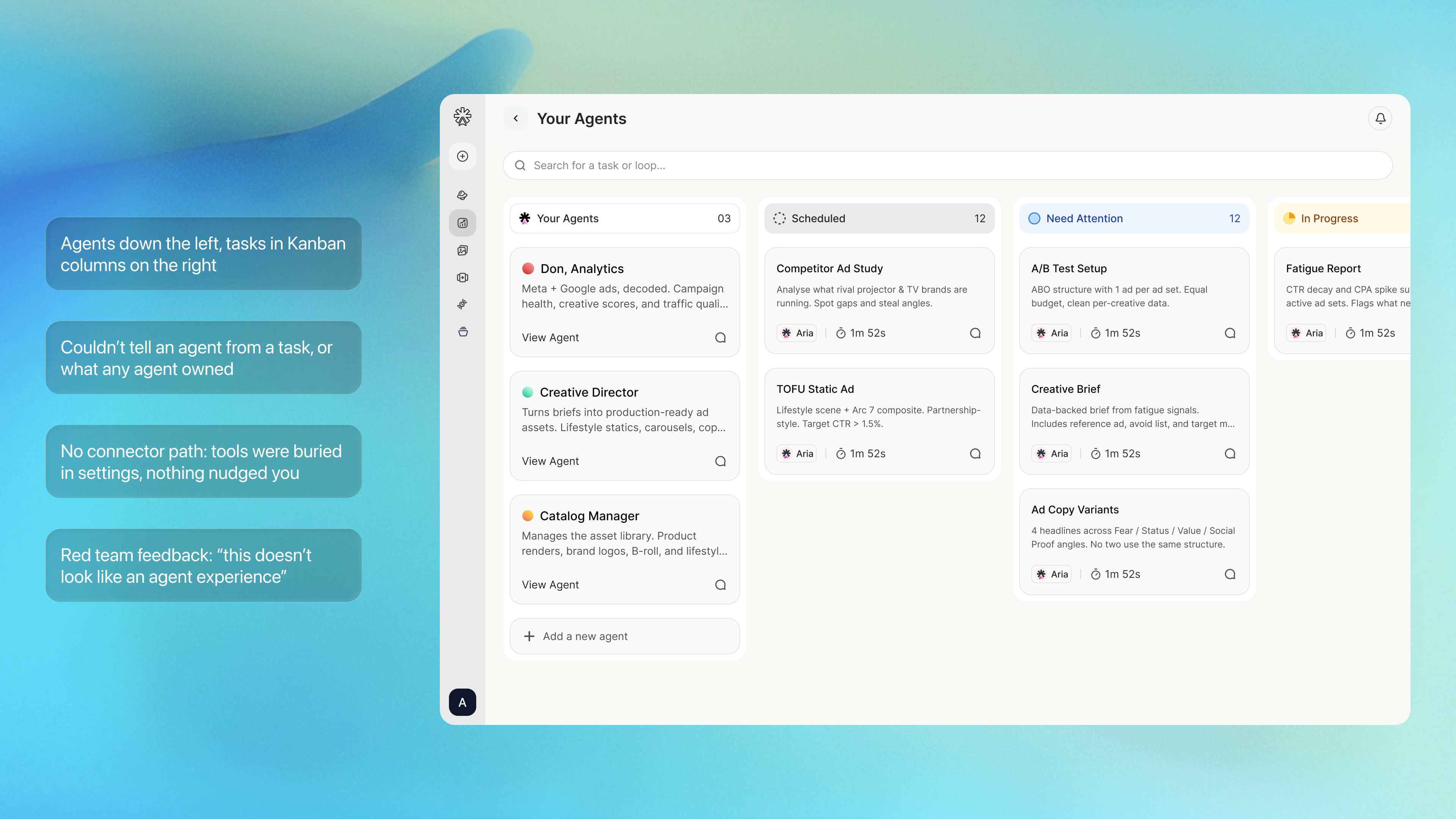
Task: View Agent for Don, Analytics
Action: click(x=550, y=337)
